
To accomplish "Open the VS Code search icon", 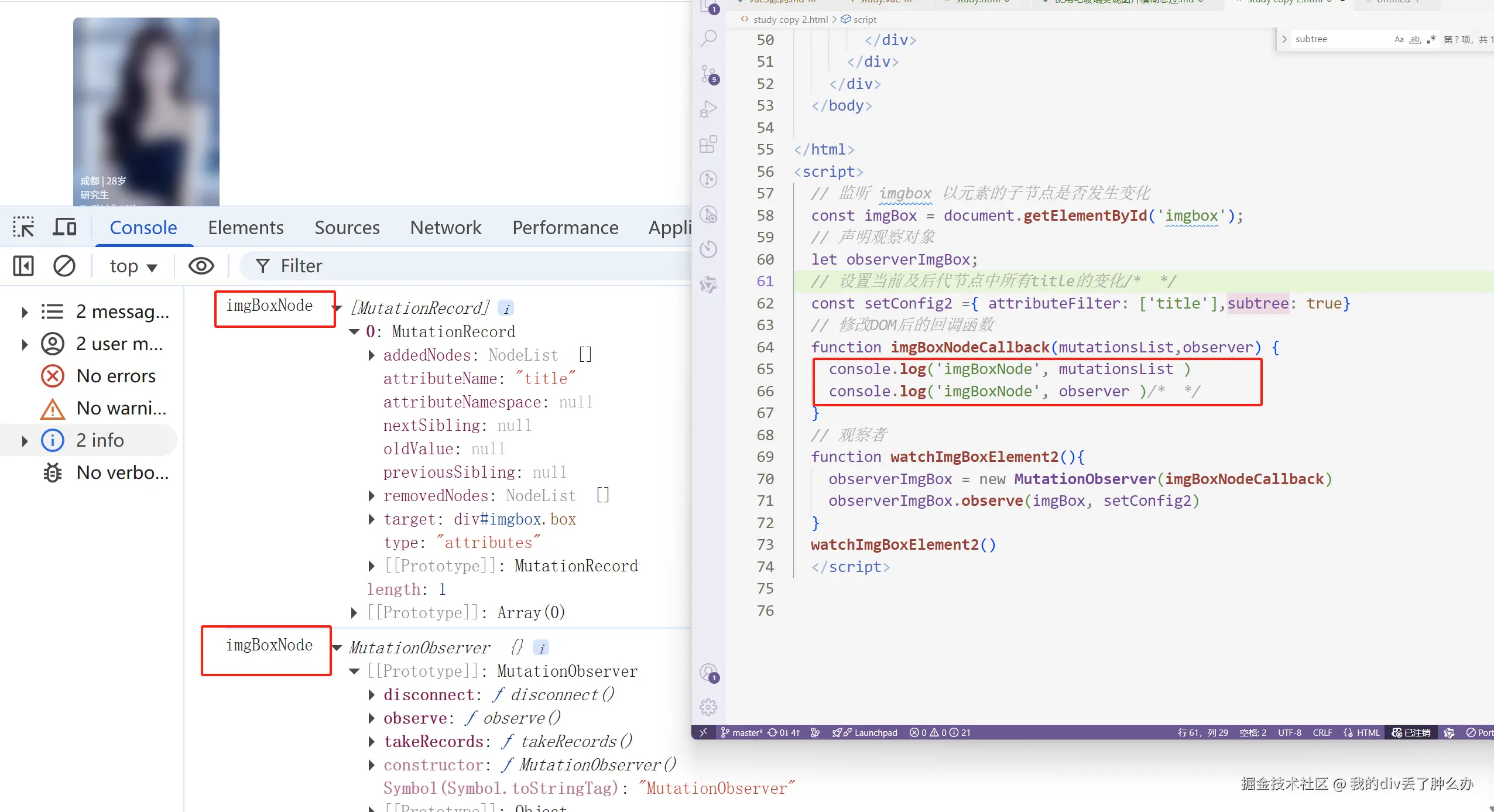I will click(x=709, y=39).
